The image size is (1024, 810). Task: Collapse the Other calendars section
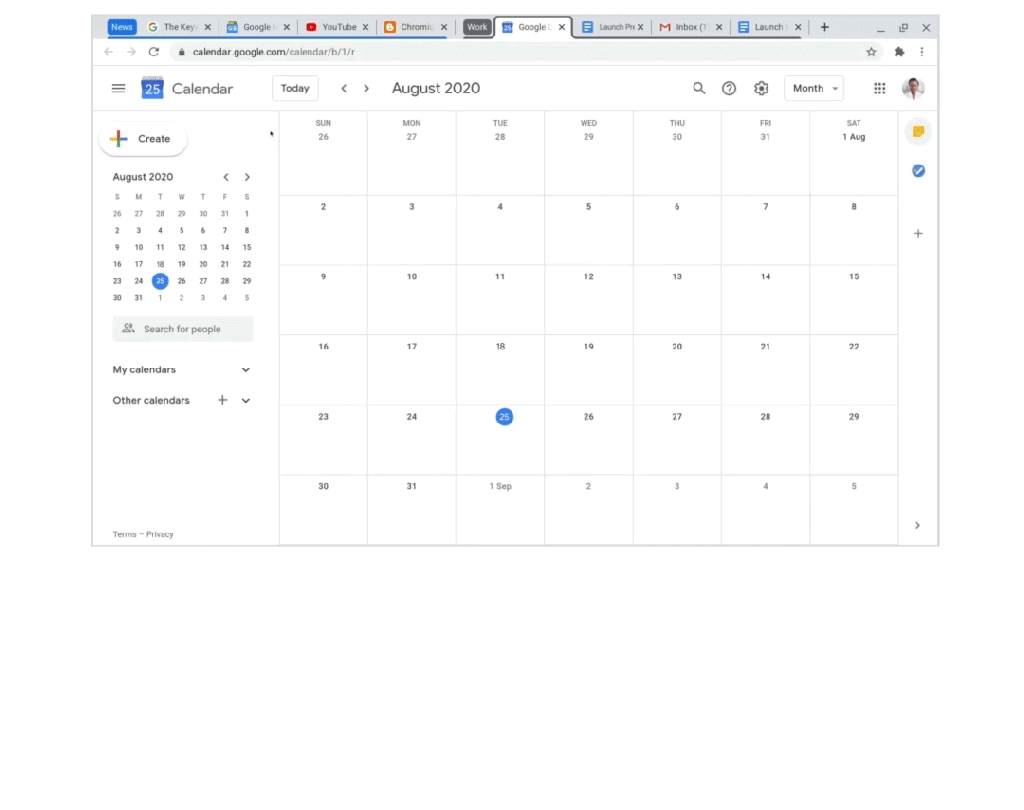pyautogui.click(x=246, y=401)
